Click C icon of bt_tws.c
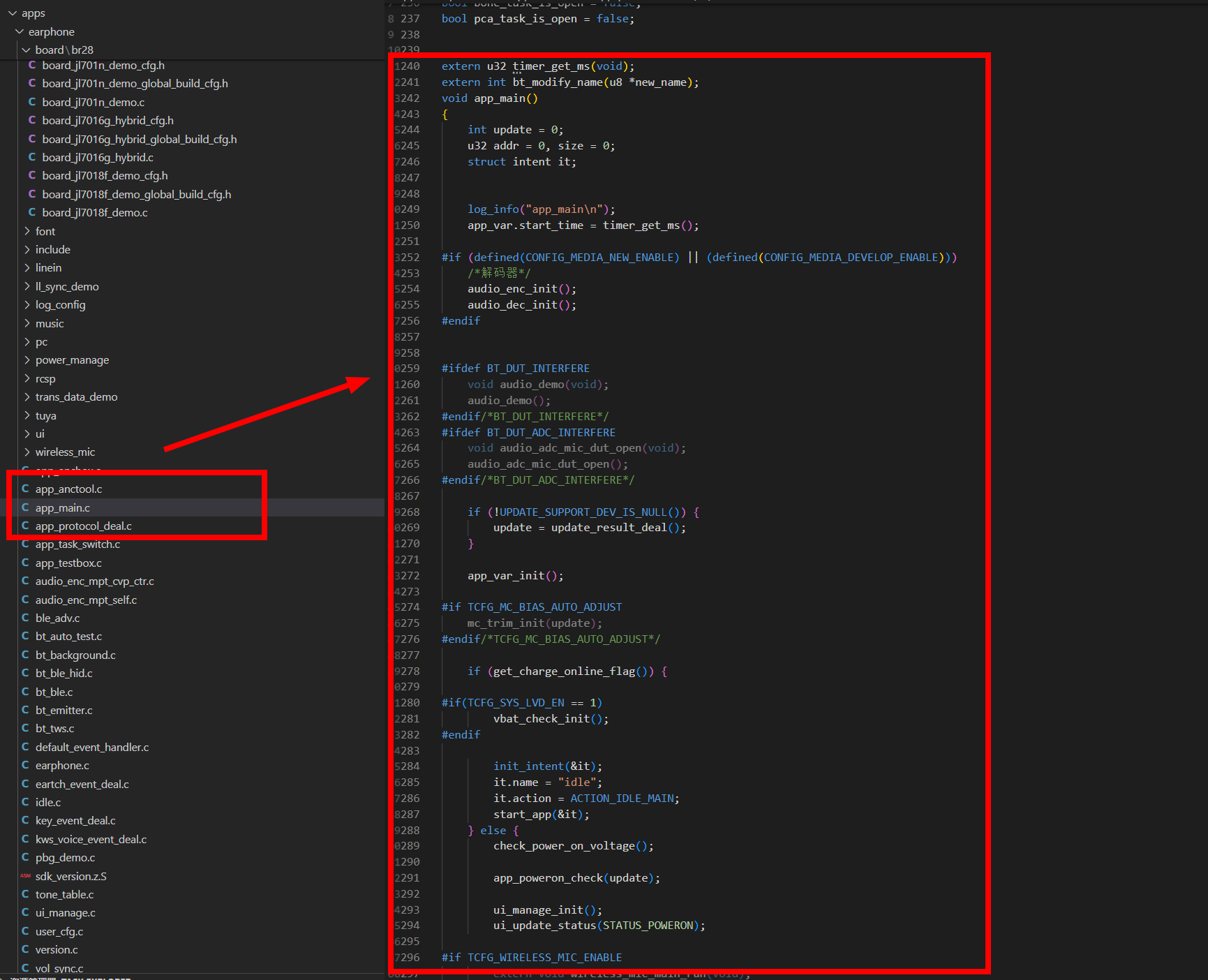This screenshot has width=1208, height=980. pos(25,728)
